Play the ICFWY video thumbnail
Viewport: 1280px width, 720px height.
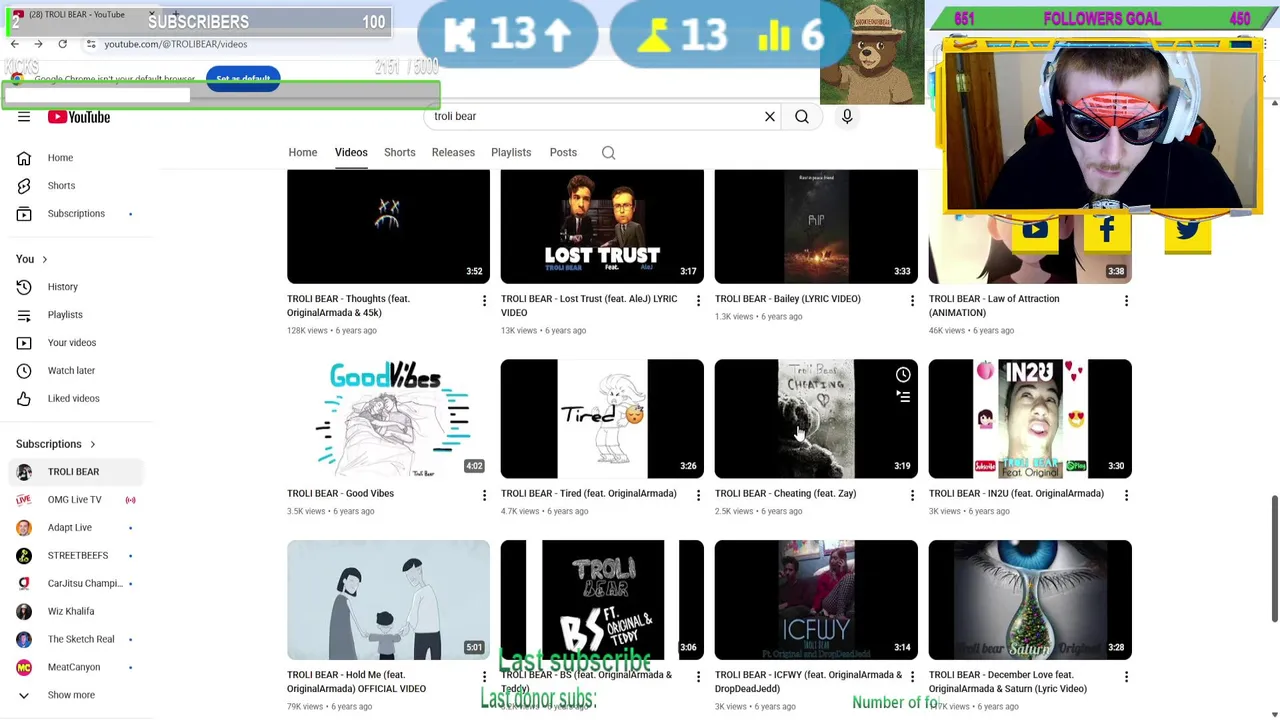(816, 600)
